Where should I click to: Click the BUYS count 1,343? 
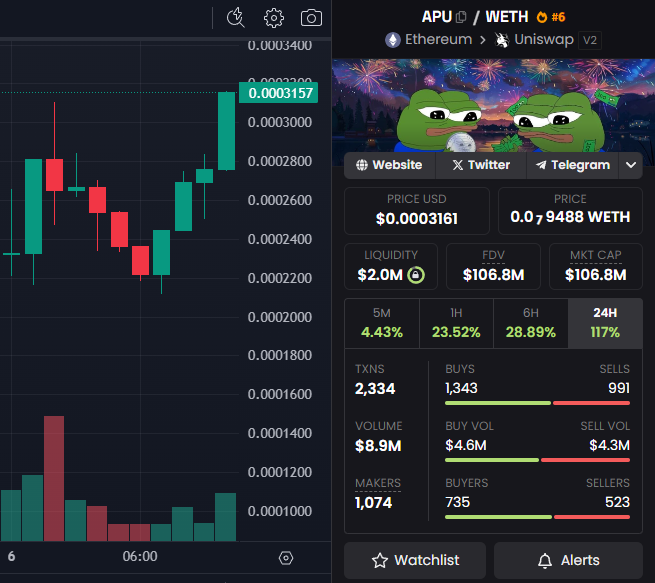click(x=461, y=388)
